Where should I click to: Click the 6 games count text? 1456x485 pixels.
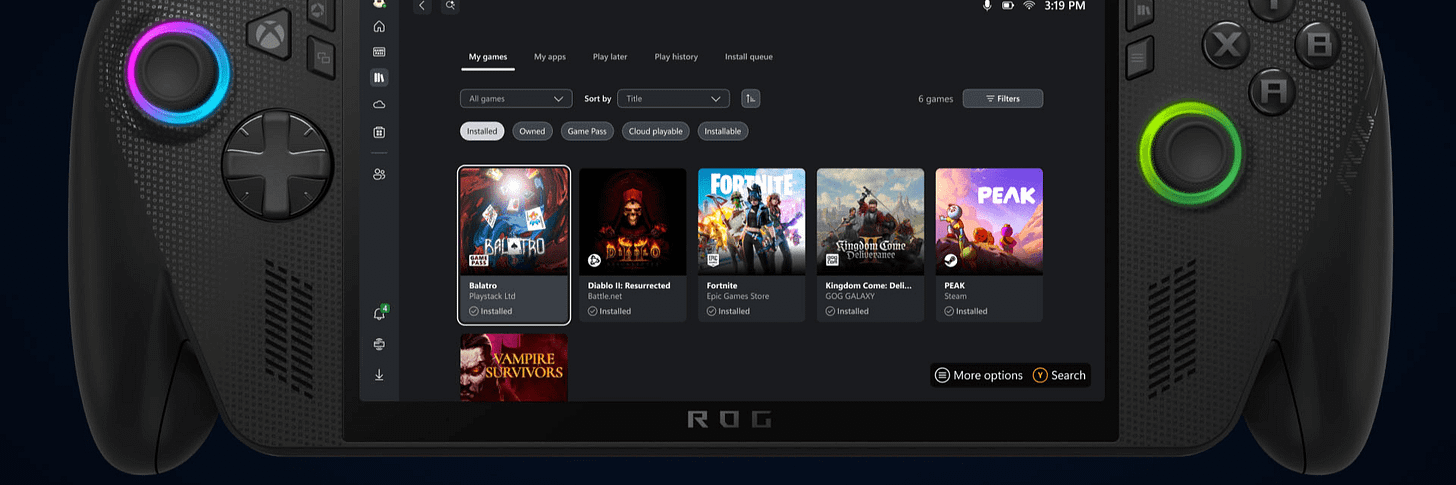[x=935, y=99]
